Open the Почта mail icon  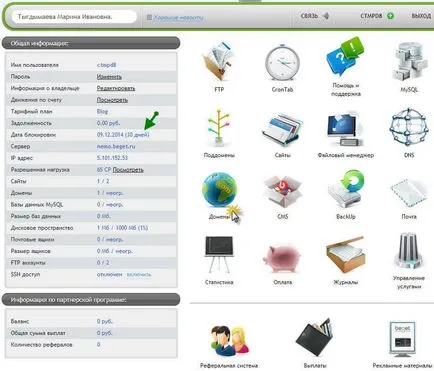point(409,193)
